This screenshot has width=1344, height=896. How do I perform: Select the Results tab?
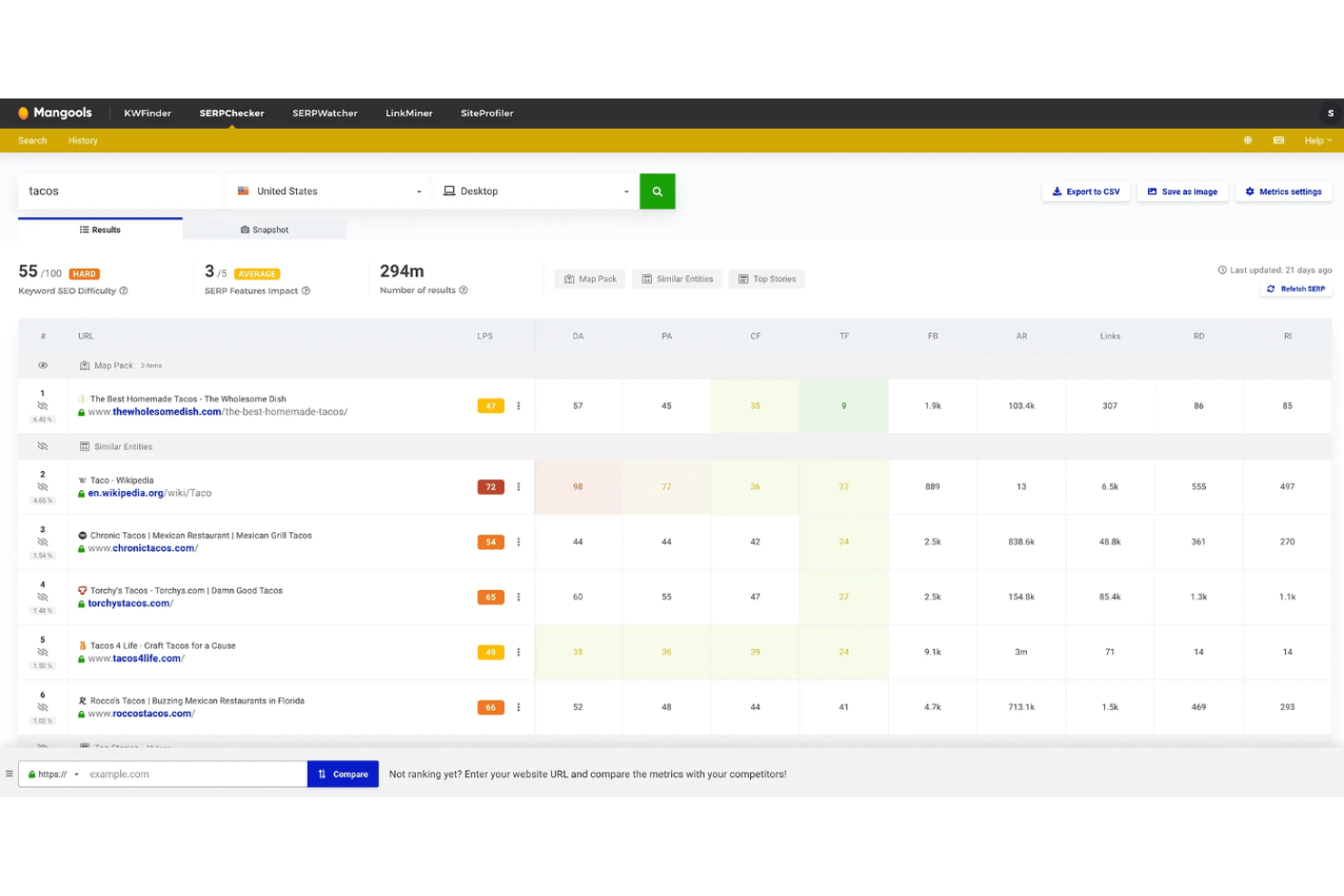pyautogui.click(x=100, y=230)
